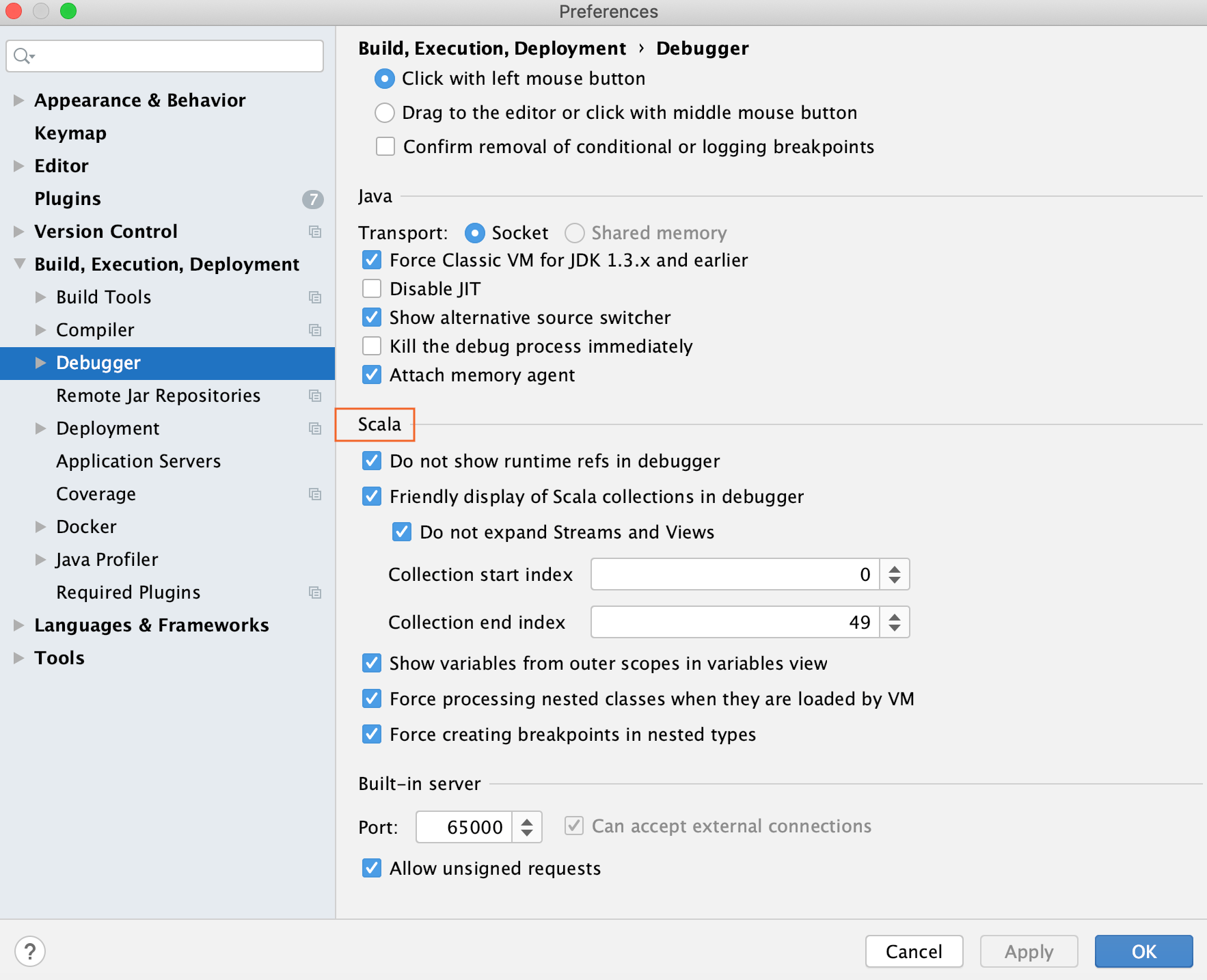Click the Collection end index stepper arrows
The width and height of the screenshot is (1207, 980).
click(x=895, y=623)
